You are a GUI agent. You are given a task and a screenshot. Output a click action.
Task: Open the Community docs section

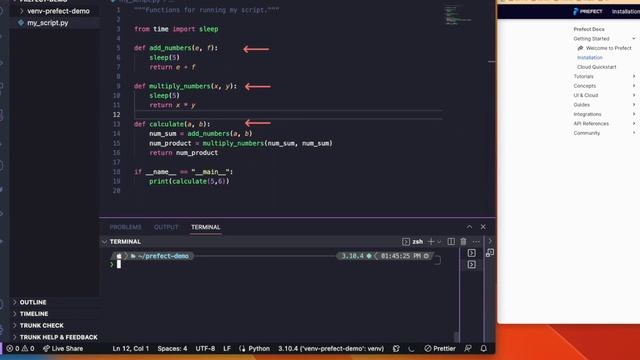(587, 133)
